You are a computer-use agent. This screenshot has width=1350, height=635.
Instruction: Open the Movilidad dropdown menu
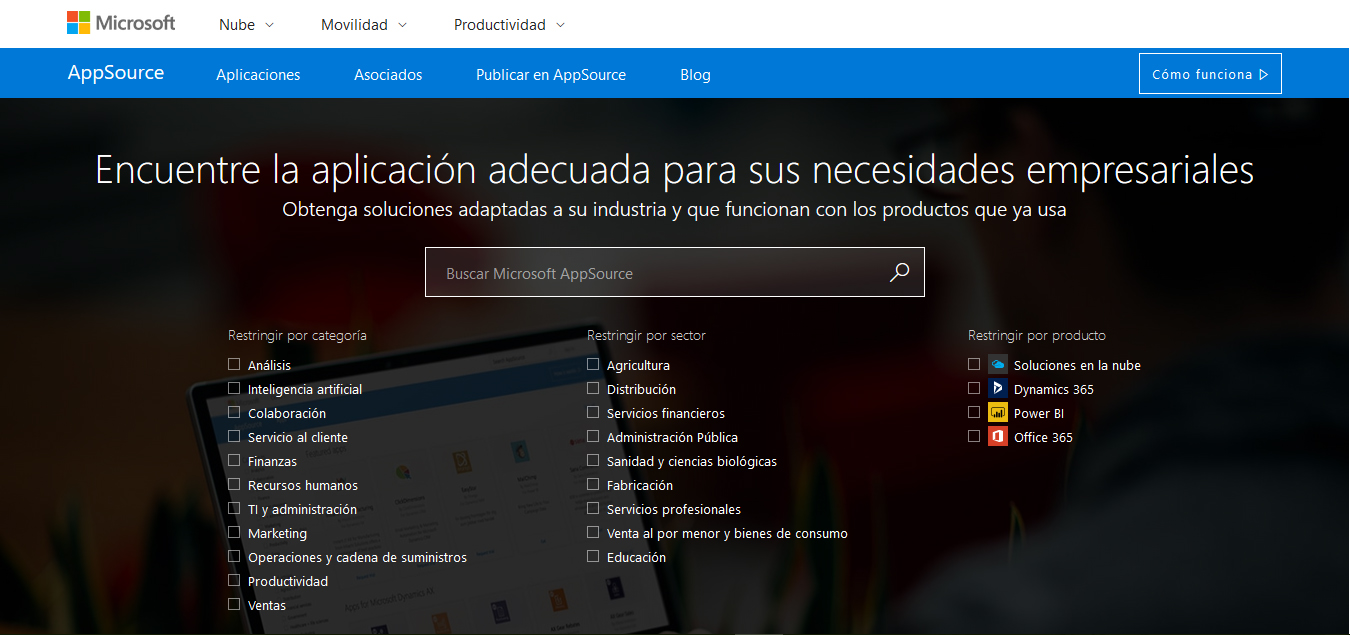point(364,24)
